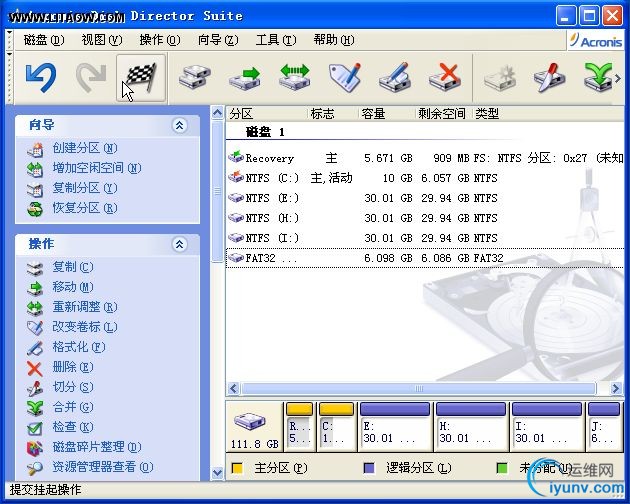Screen dimensions: 630x504
Task: Open the 向导(Z) menu
Action: point(218,40)
